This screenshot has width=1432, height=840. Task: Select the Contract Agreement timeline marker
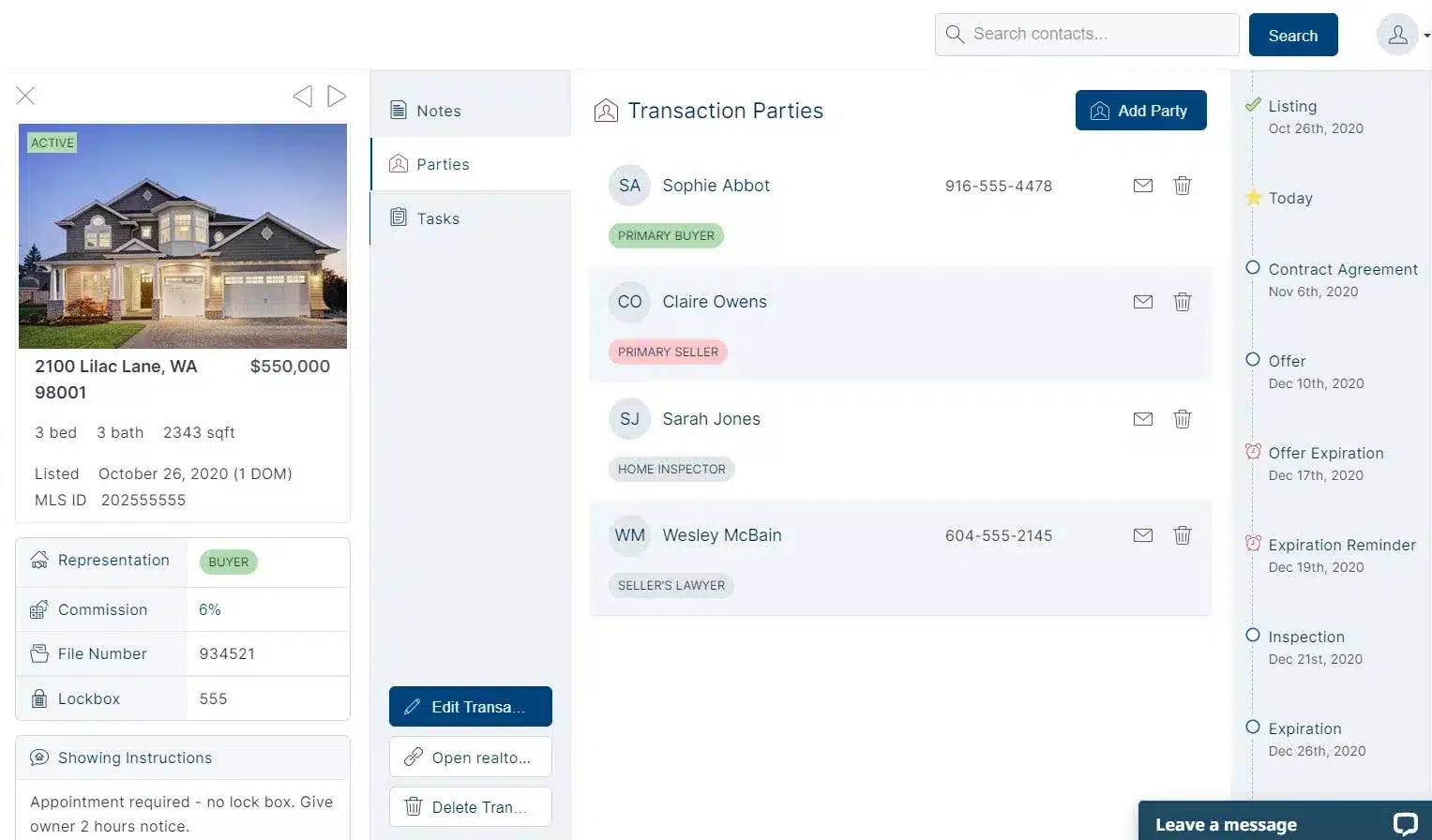(1253, 268)
